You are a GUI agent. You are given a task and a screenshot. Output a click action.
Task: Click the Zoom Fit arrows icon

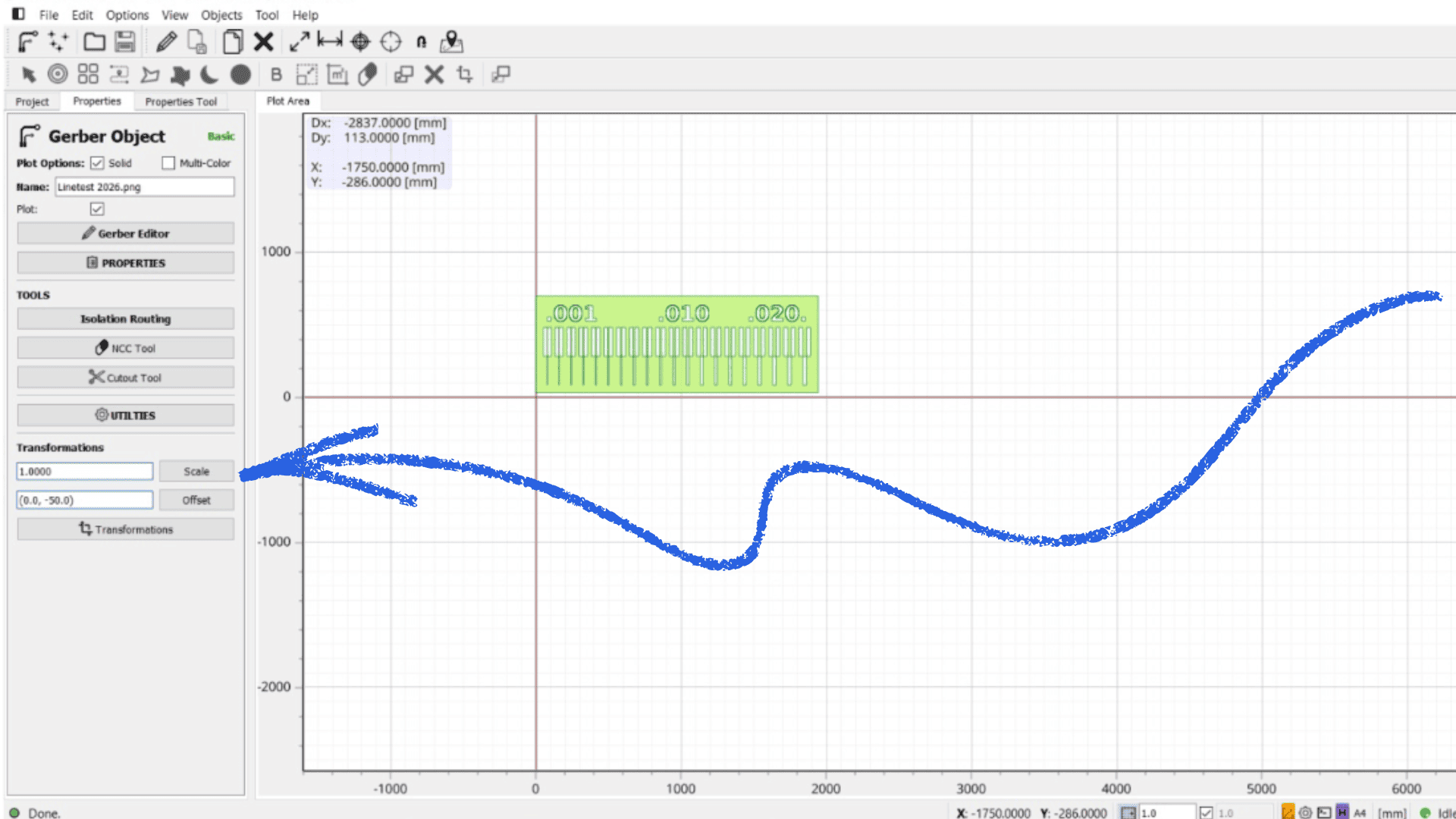pyautogui.click(x=300, y=42)
